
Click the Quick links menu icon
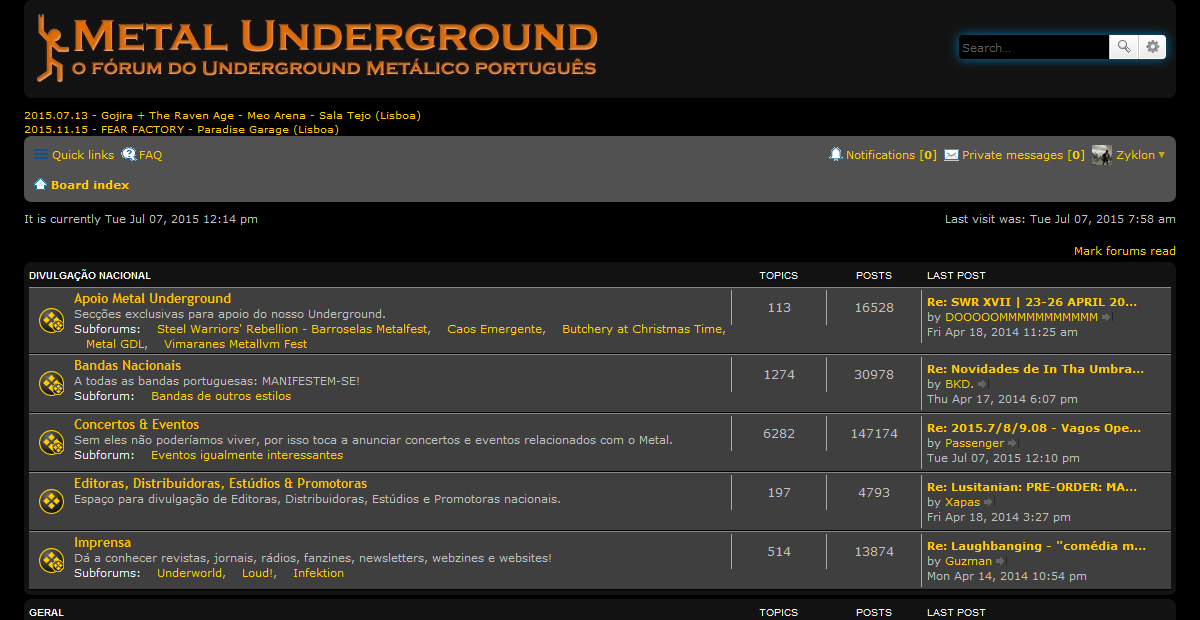[x=40, y=154]
